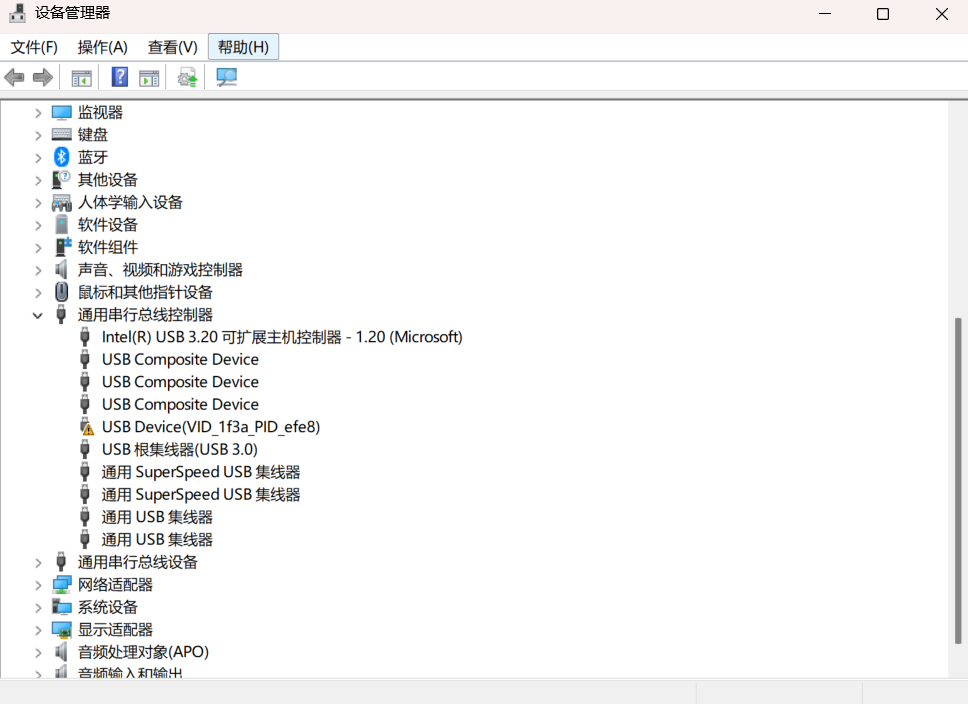
Task: Open the 操作(A) menu
Action: coord(103,47)
